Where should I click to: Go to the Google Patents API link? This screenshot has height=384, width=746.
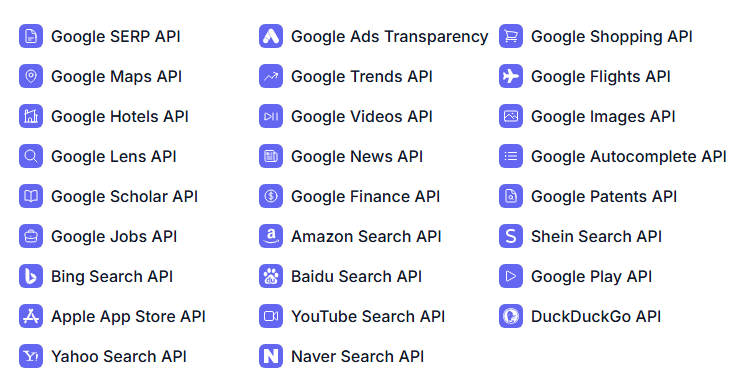tap(604, 197)
